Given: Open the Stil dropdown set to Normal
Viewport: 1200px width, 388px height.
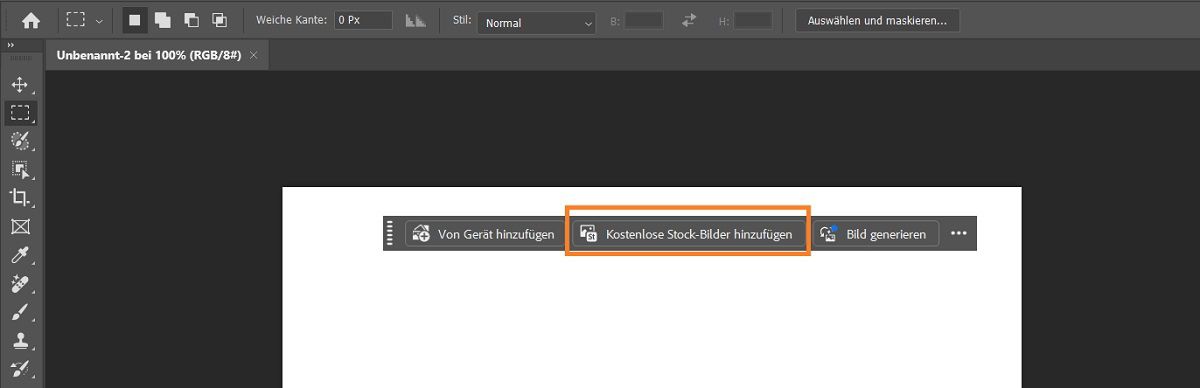Looking at the screenshot, I should (537, 22).
